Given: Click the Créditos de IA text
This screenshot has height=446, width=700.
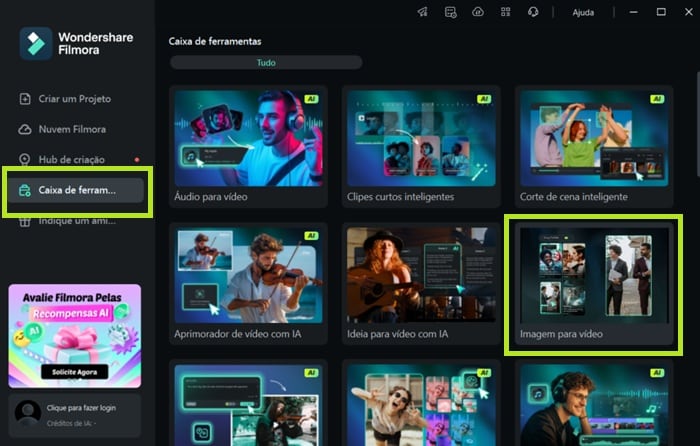Looking at the screenshot, I should pos(71,423).
